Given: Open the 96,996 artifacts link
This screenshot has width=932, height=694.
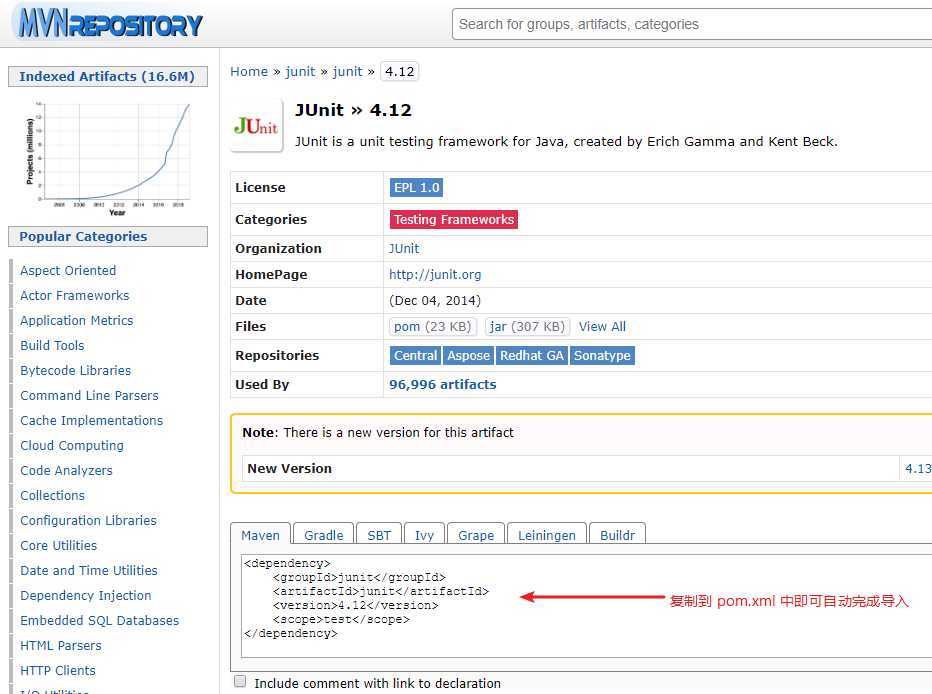Looking at the screenshot, I should pos(443,384).
